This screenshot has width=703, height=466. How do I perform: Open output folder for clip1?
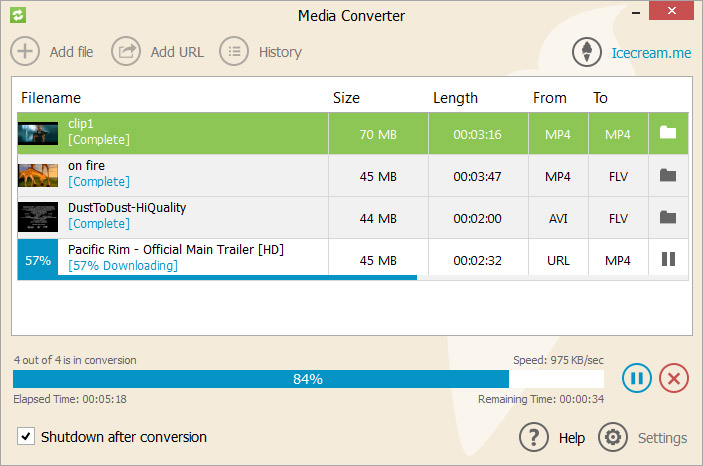(668, 134)
